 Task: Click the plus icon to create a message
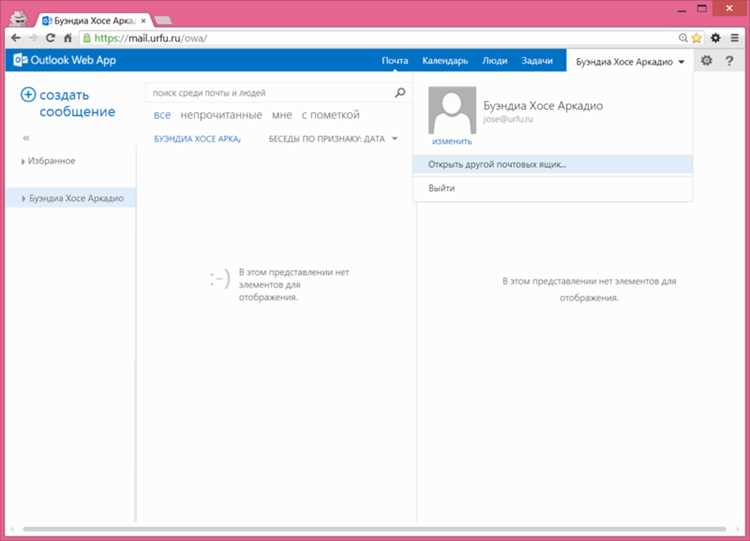(28, 94)
